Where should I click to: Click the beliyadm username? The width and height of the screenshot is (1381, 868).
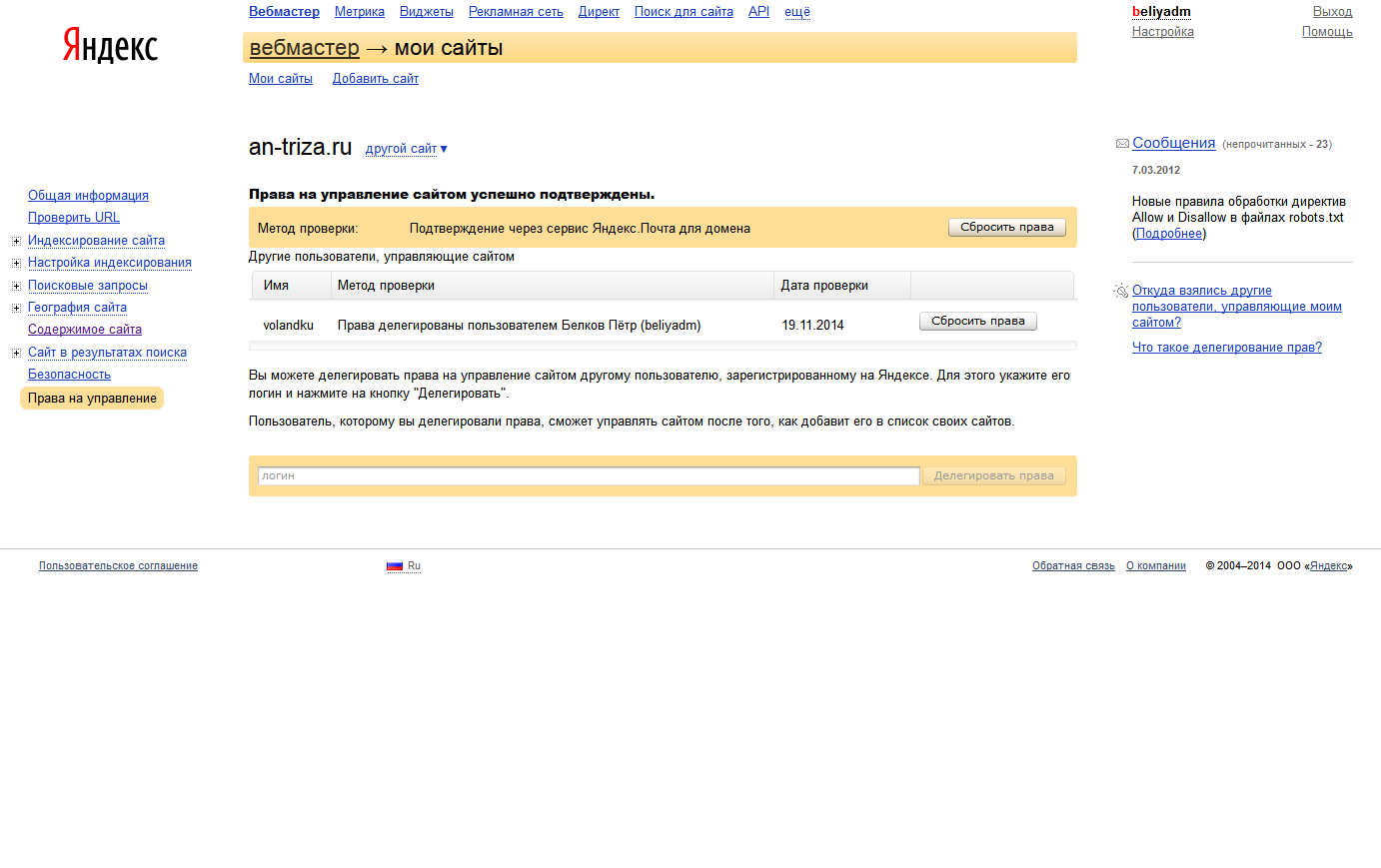pos(1161,12)
